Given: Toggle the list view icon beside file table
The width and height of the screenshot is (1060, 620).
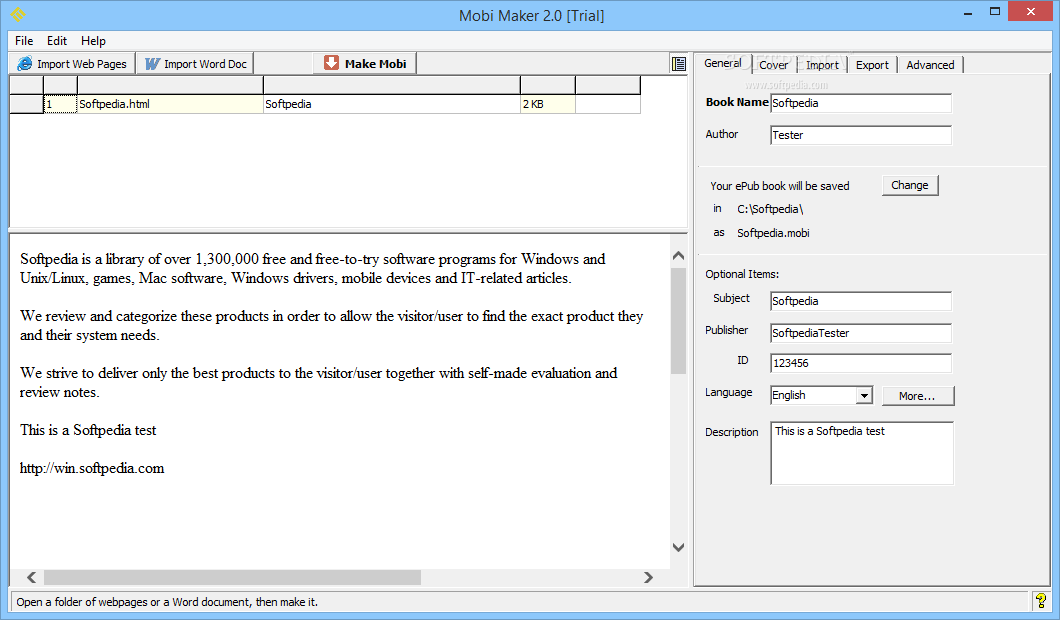Looking at the screenshot, I should 679,64.
